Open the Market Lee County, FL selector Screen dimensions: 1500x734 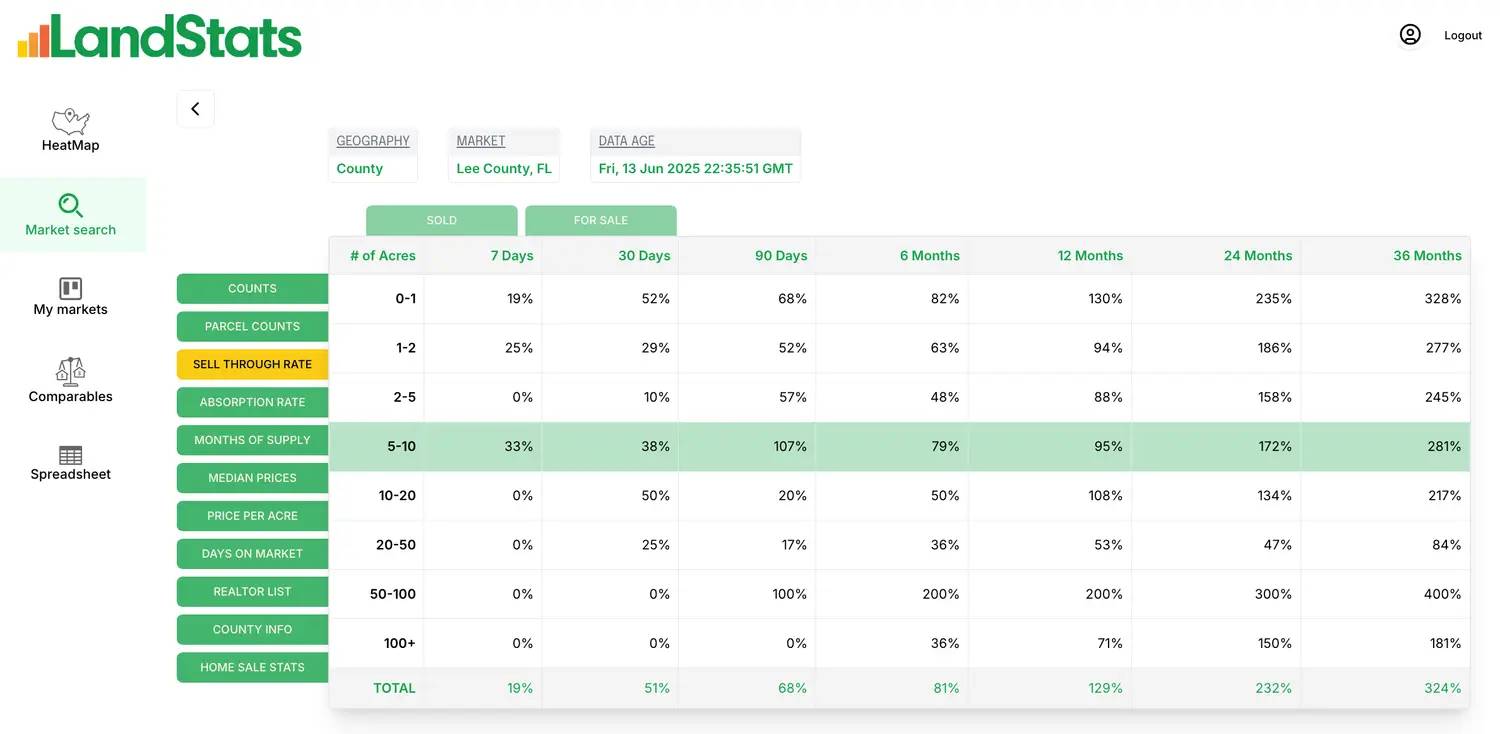coord(504,168)
